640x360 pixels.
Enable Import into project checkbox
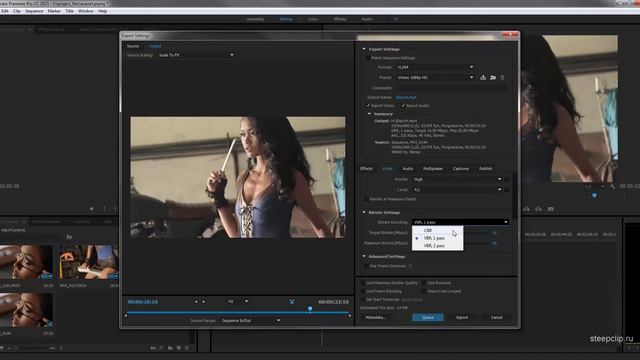point(424,291)
